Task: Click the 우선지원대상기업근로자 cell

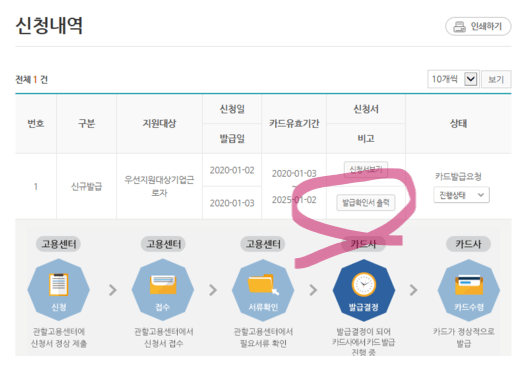Action: coord(159,186)
